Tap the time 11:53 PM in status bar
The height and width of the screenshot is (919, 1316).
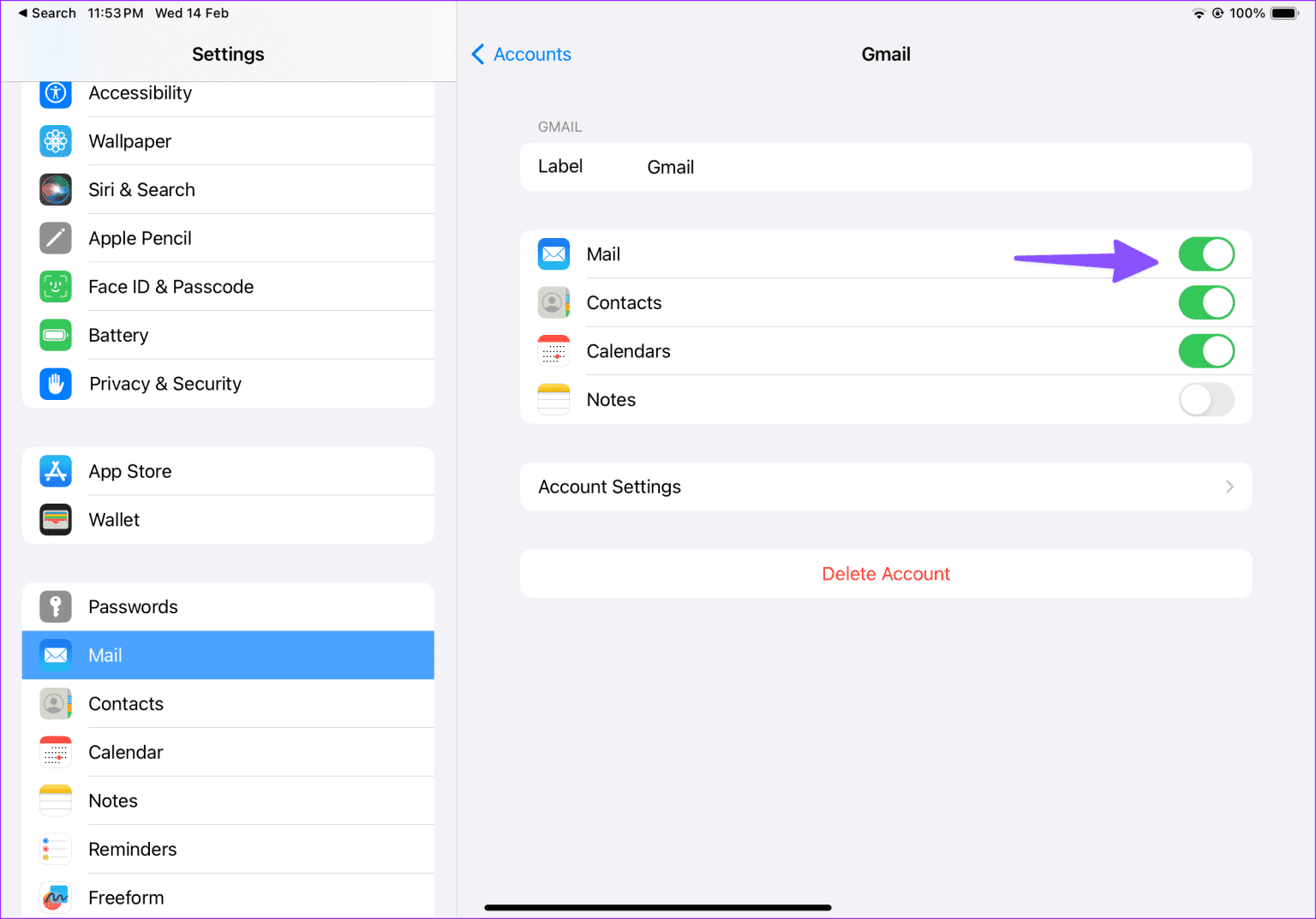point(116,14)
